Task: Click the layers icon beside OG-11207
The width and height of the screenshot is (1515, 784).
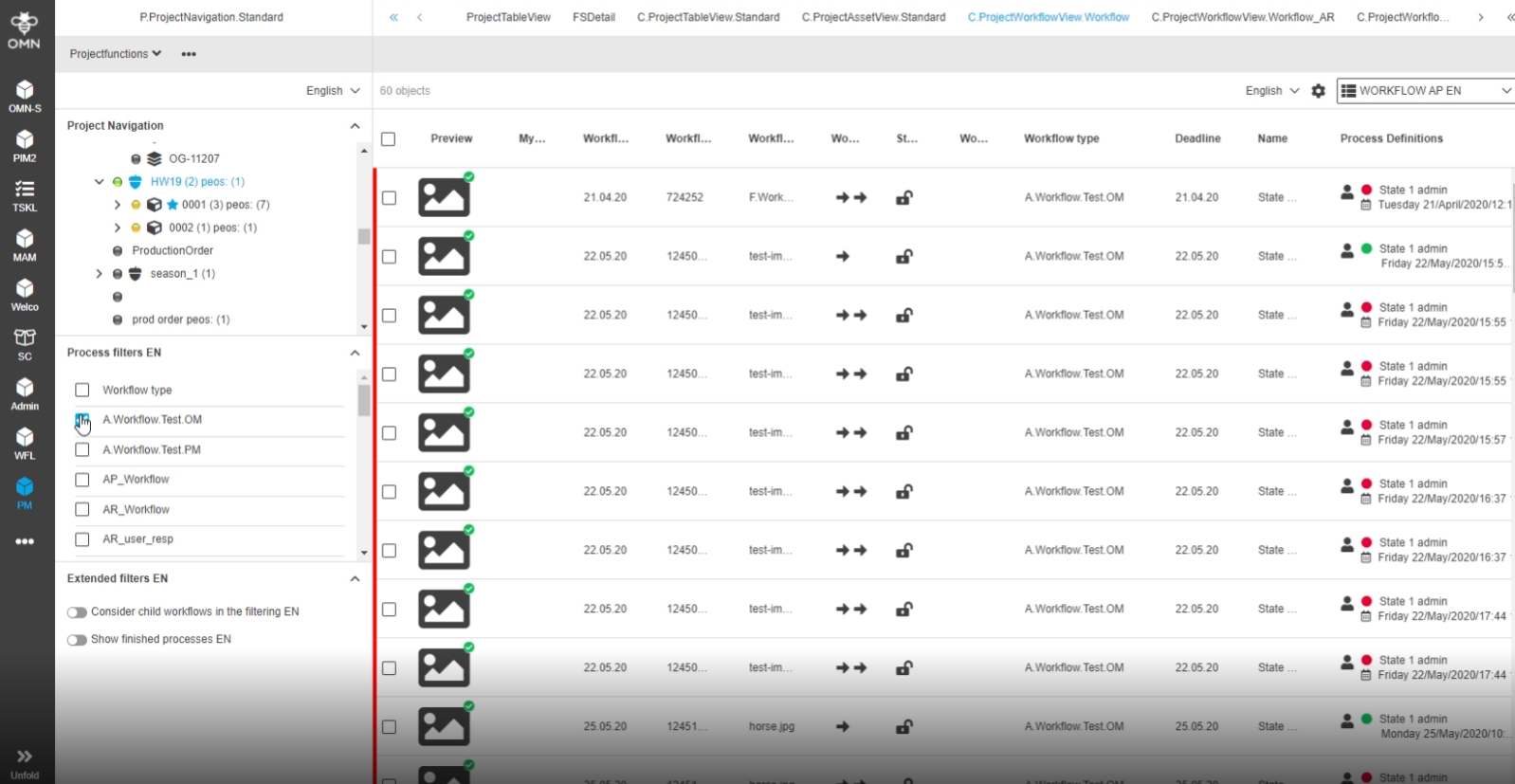Action: click(155, 158)
